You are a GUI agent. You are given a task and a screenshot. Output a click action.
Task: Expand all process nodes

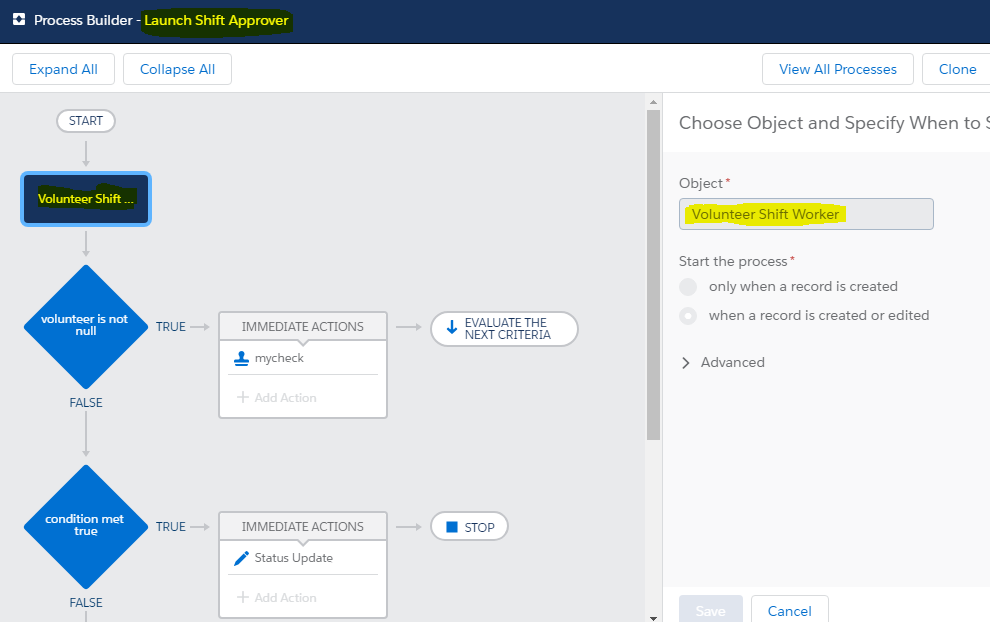pos(63,70)
